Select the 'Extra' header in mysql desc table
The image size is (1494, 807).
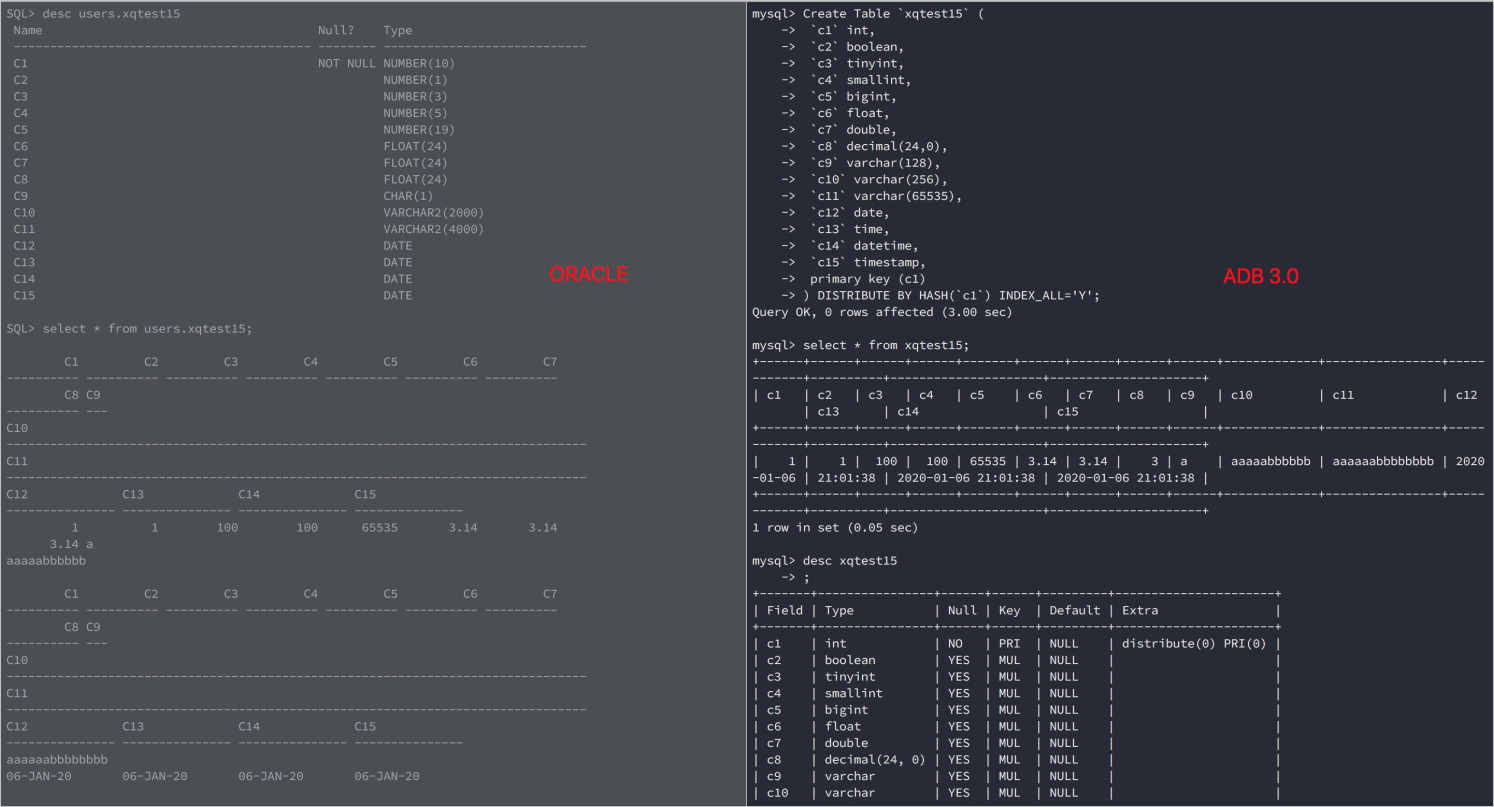pyautogui.click(x=1140, y=610)
